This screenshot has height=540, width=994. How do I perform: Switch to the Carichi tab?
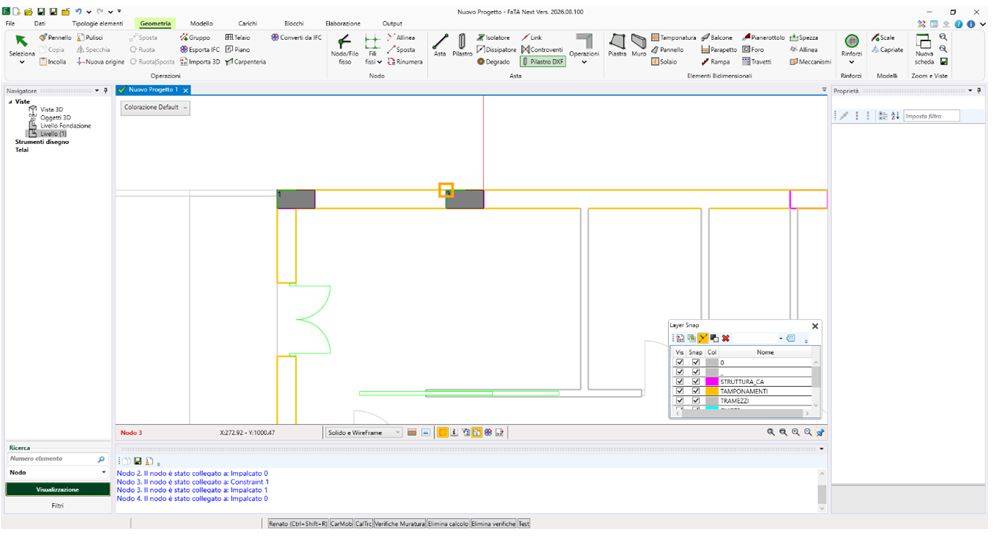(247, 23)
